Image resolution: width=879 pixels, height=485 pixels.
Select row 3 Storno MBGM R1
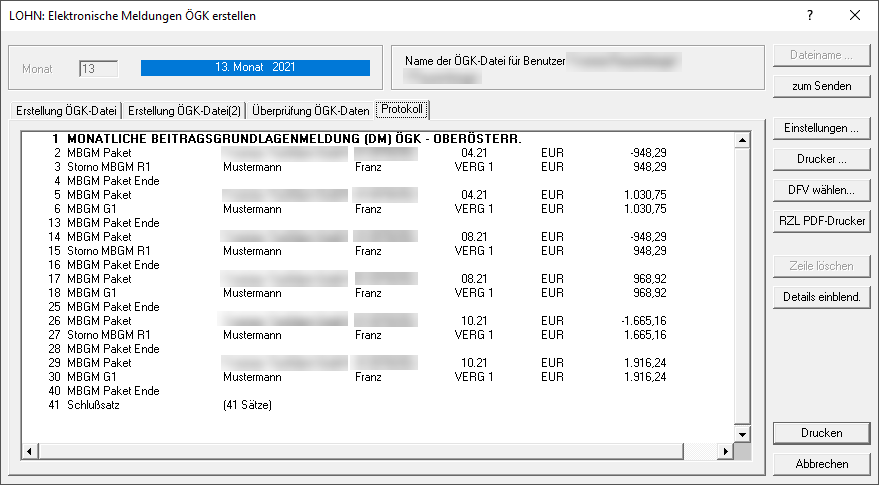click(108, 166)
